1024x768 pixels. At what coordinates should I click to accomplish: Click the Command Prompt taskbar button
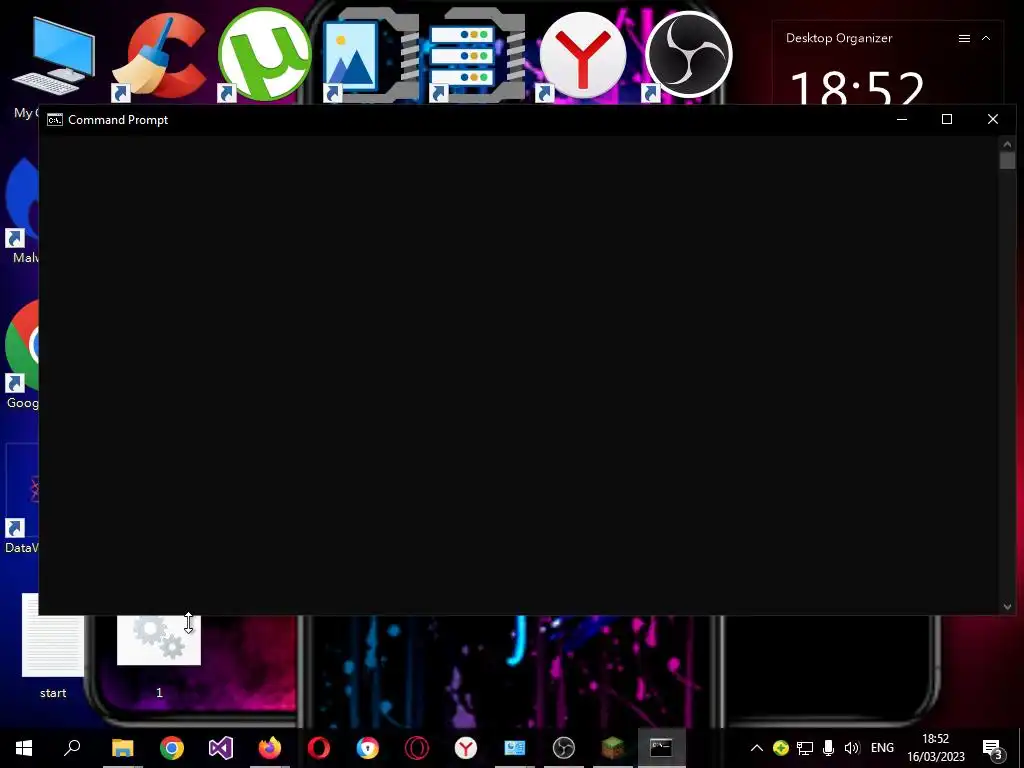pos(662,748)
